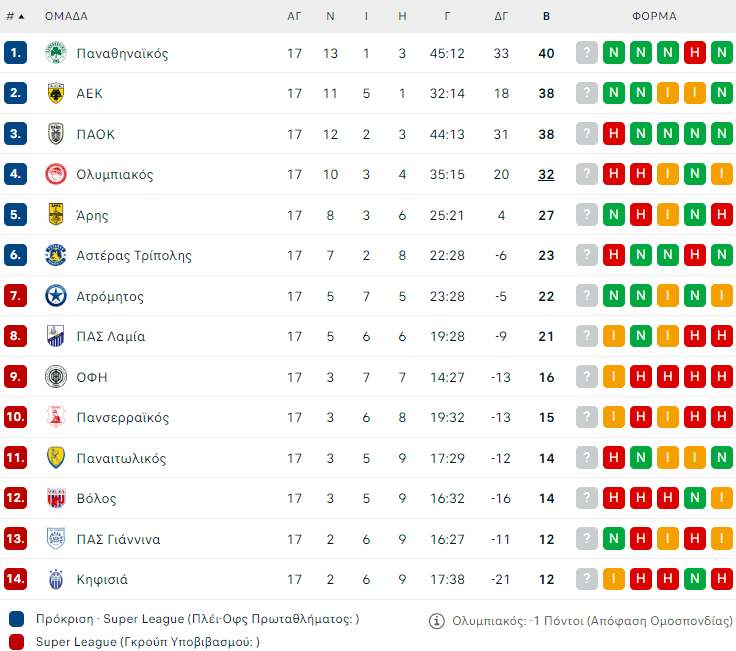Sort standings by the Β points header
The height and width of the screenshot is (651, 736).
[x=546, y=16]
